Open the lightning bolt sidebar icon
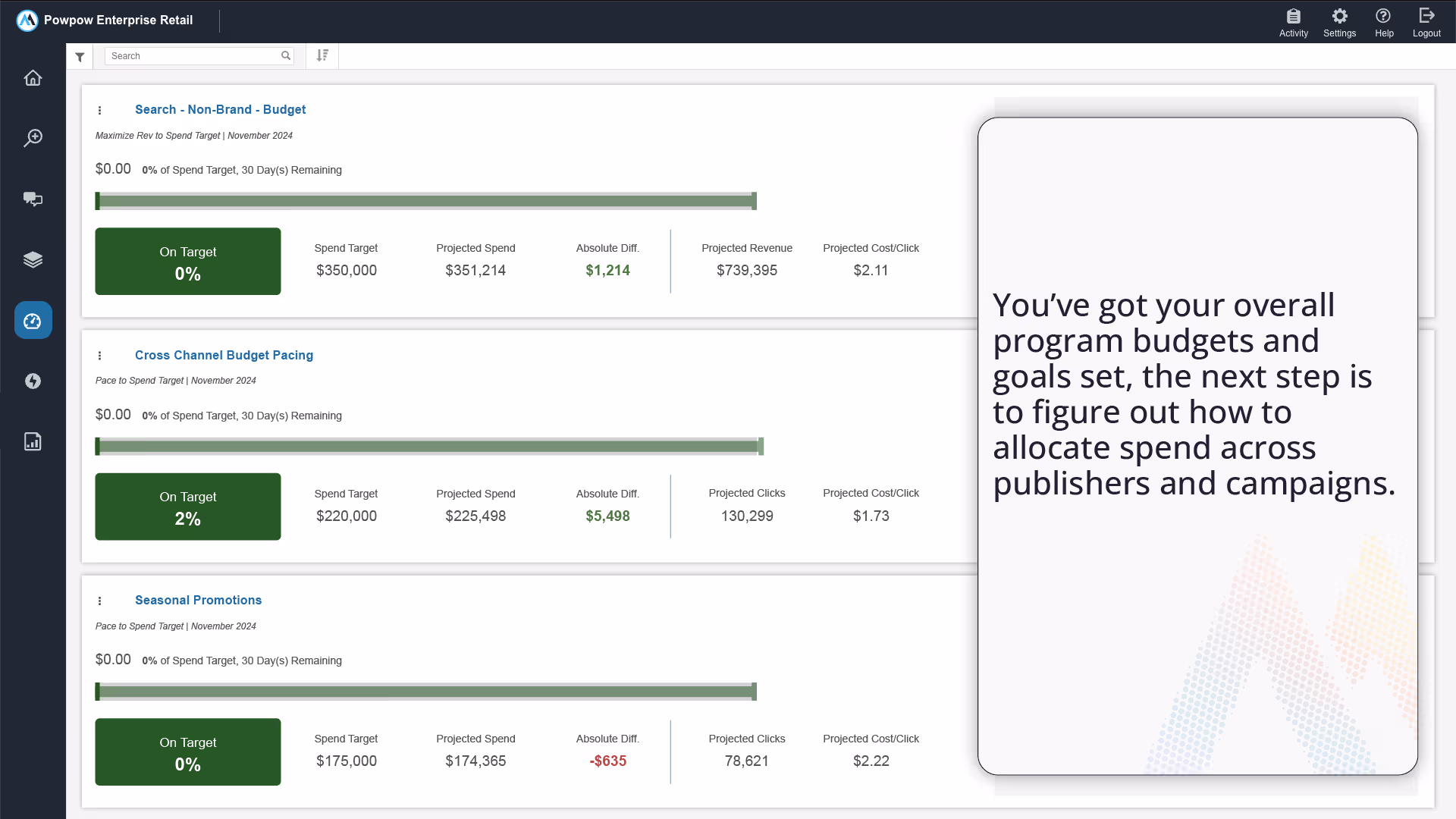1456x819 pixels. pyautogui.click(x=33, y=381)
